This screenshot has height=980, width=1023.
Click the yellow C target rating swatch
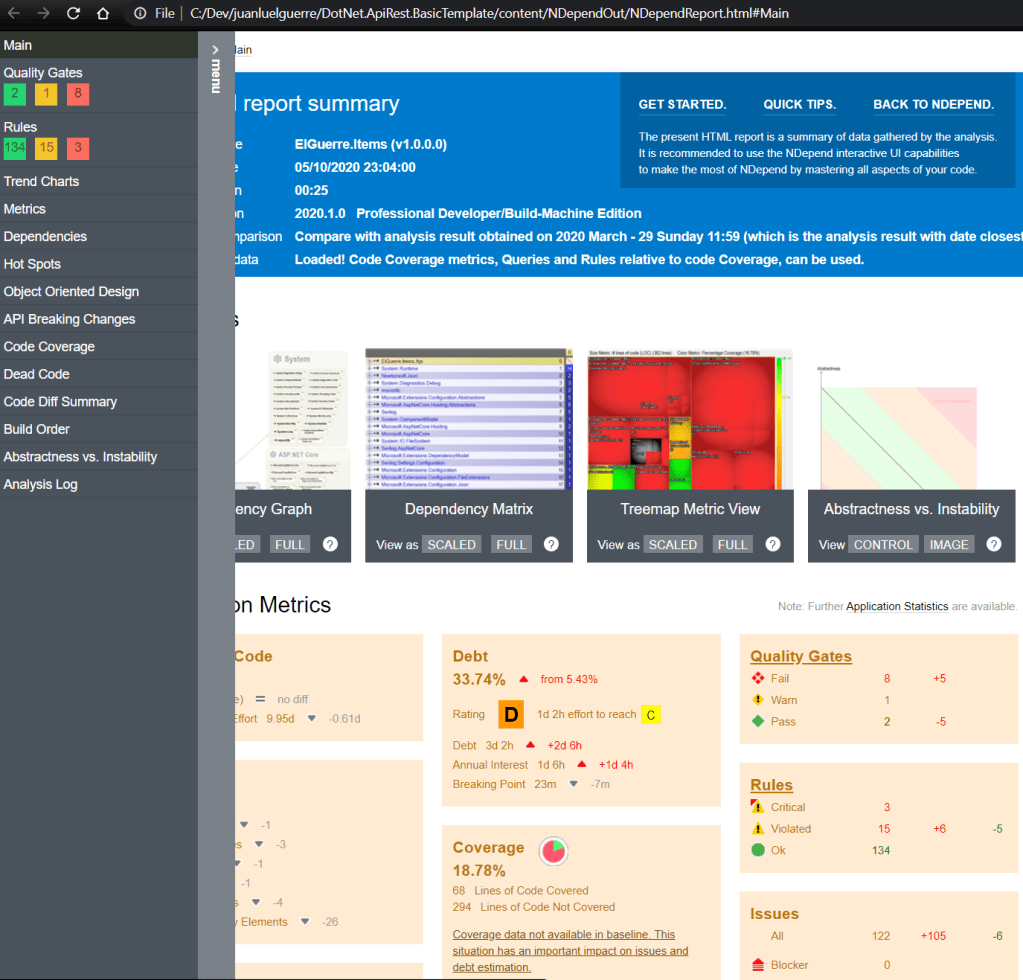click(x=650, y=714)
